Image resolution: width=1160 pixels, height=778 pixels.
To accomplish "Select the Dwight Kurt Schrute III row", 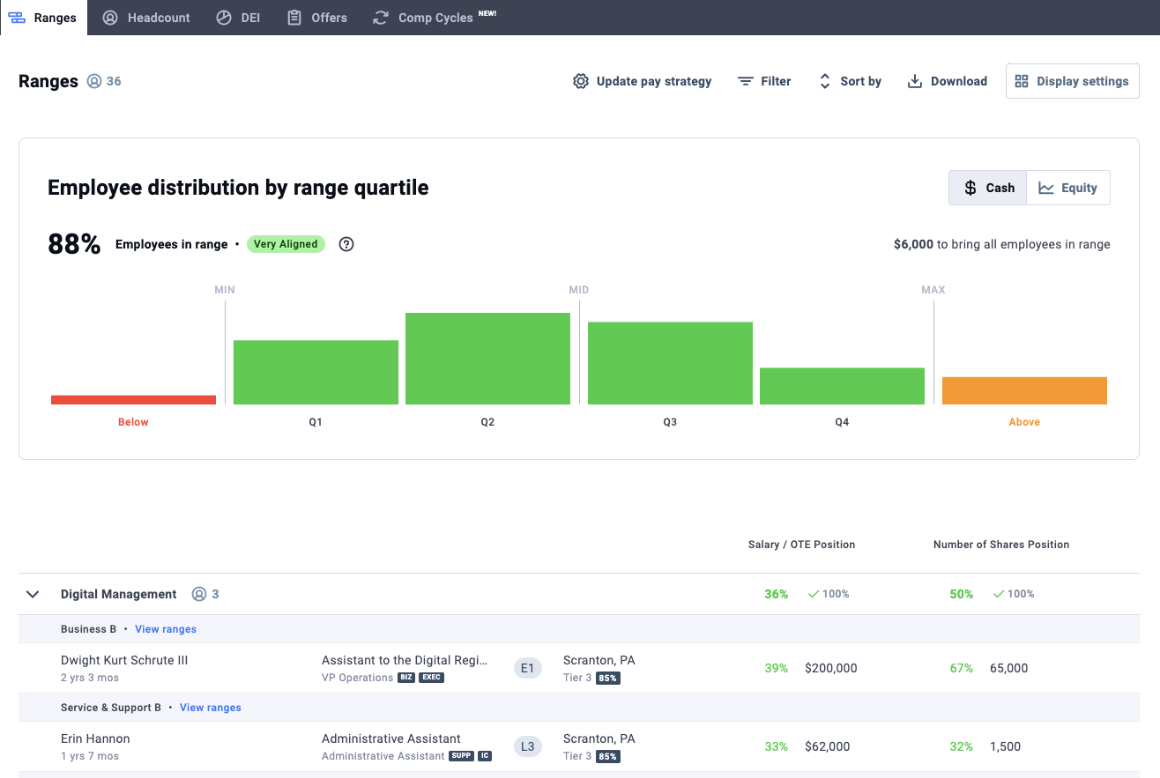I will click(579, 668).
